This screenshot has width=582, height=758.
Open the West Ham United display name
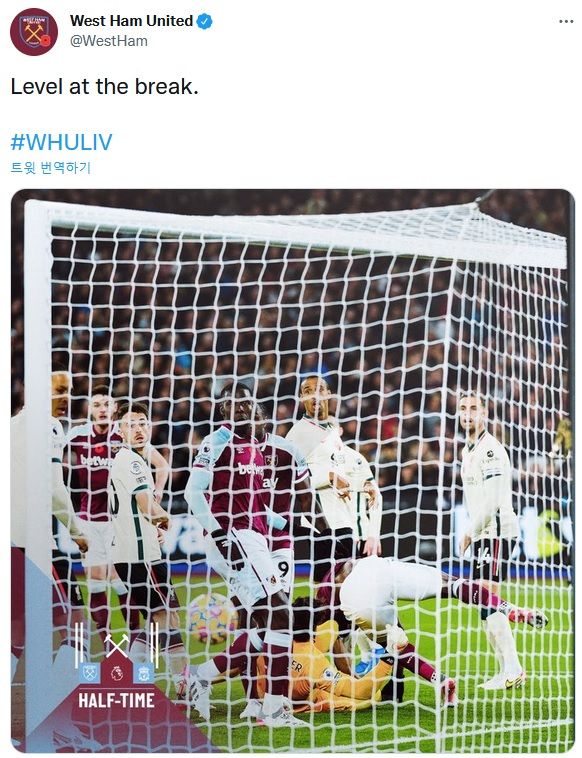point(131,21)
